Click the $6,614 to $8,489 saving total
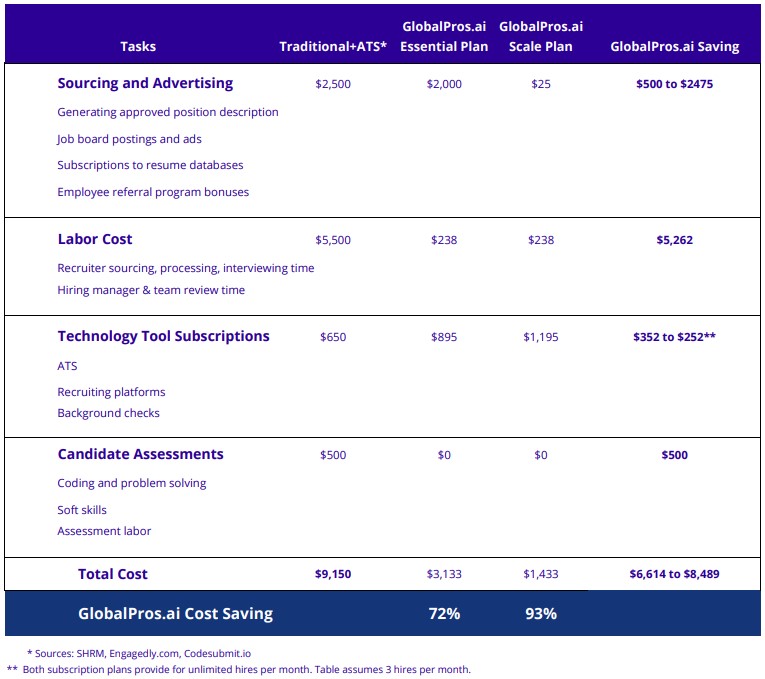The image size is (765, 679). coord(674,574)
